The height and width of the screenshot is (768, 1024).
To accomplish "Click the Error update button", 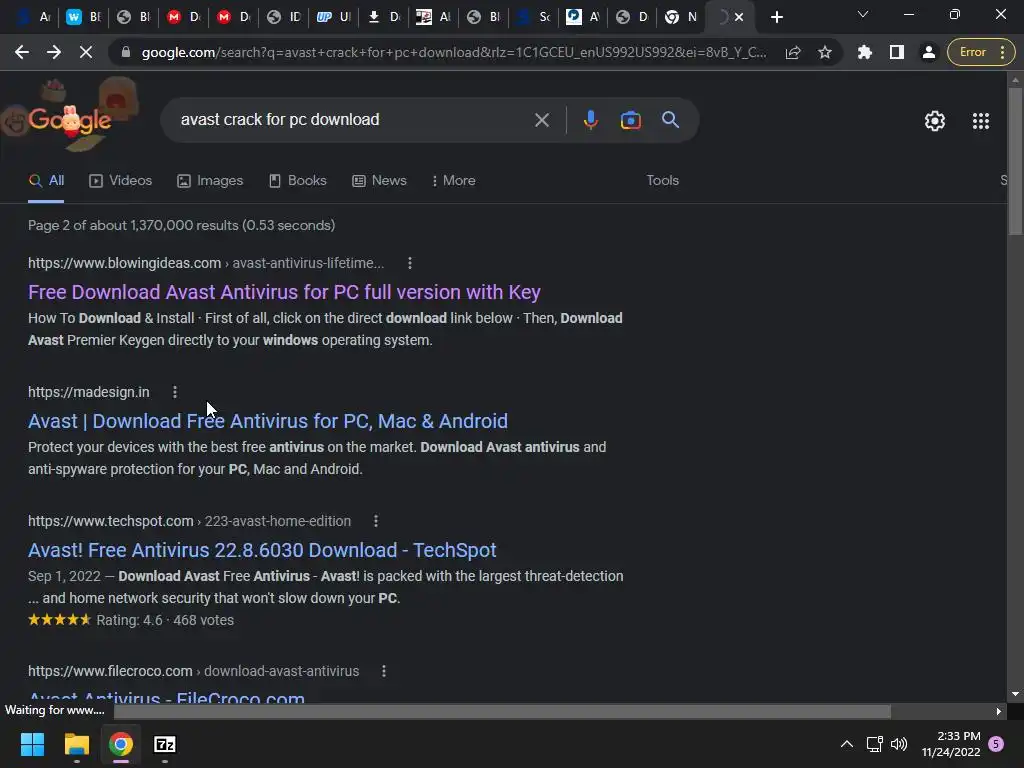I will (981, 52).
